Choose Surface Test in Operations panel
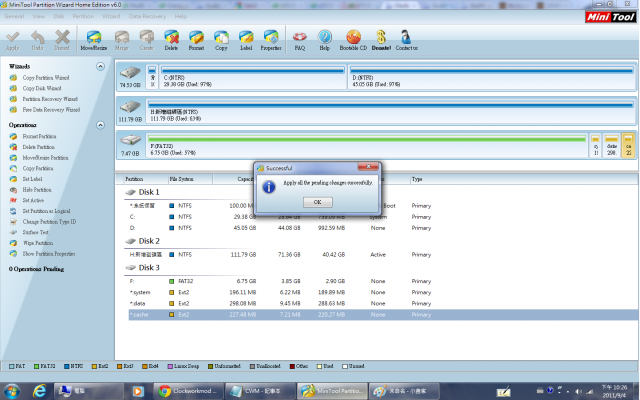The width and height of the screenshot is (640, 400). [x=36, y=232]
